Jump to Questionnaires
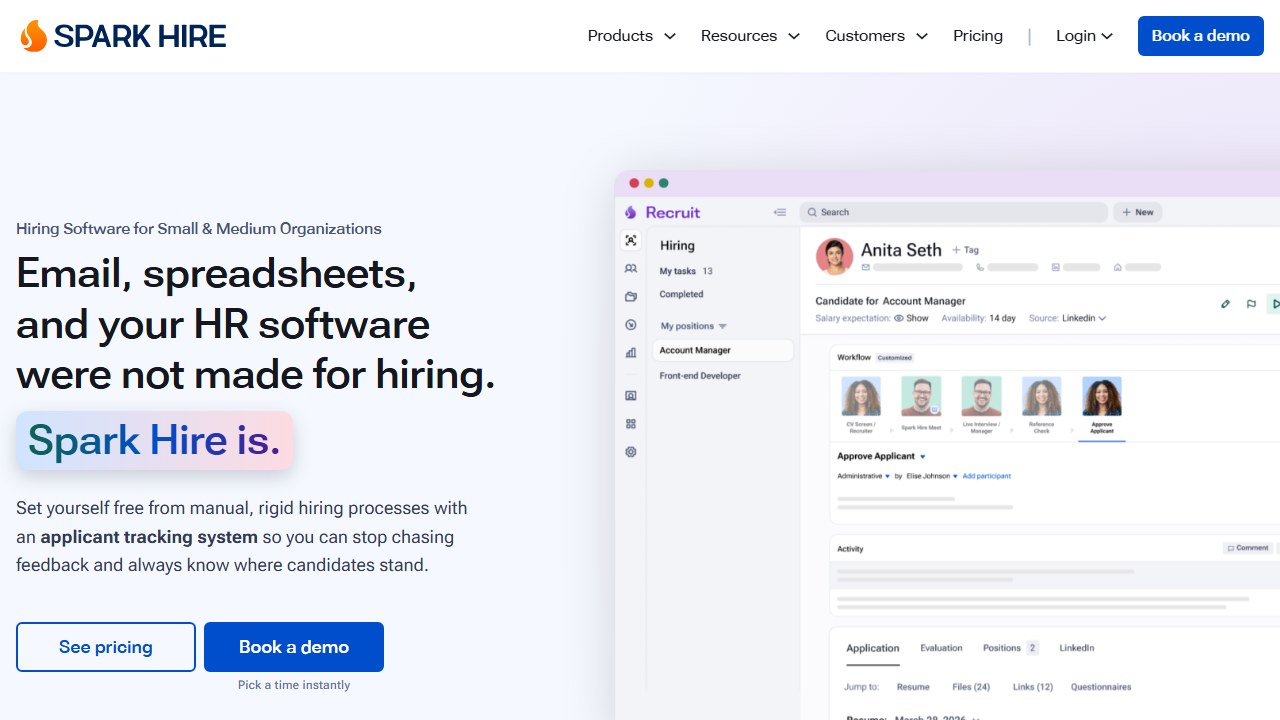Screen dimensions: 1280x720 point(1101,687)
